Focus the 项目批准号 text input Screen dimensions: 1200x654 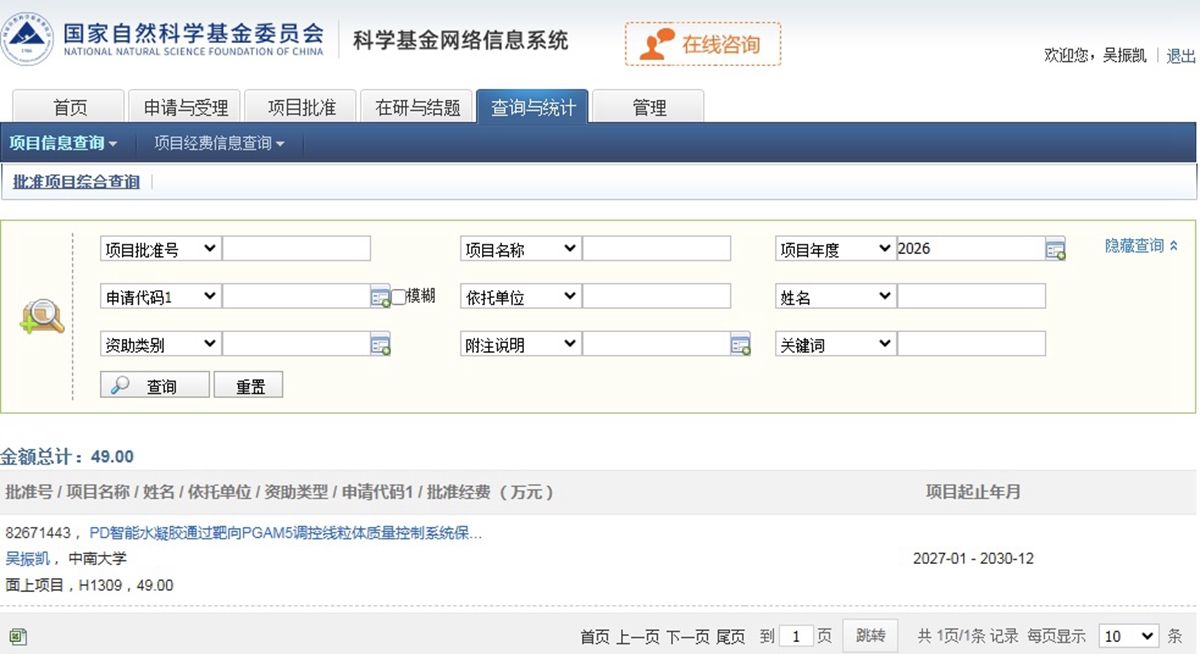point(296,249)
